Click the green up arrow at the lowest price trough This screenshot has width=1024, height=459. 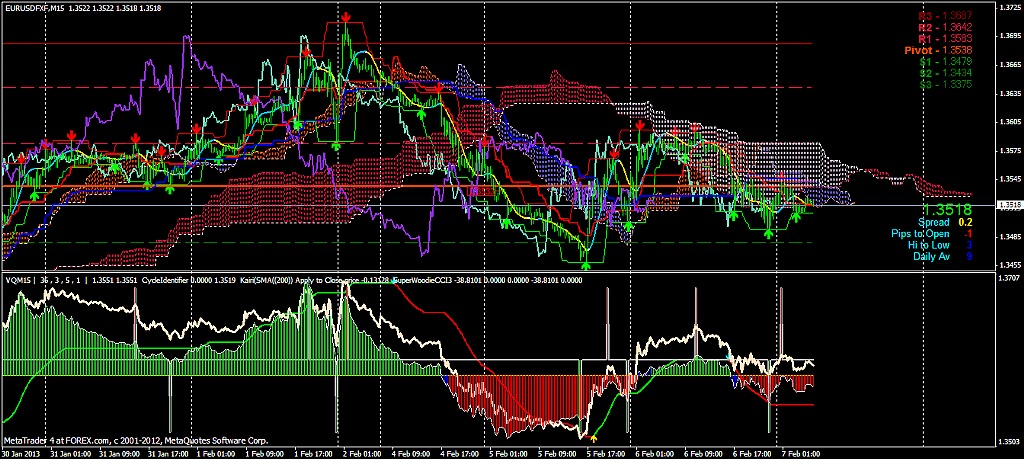pos(586,260)
